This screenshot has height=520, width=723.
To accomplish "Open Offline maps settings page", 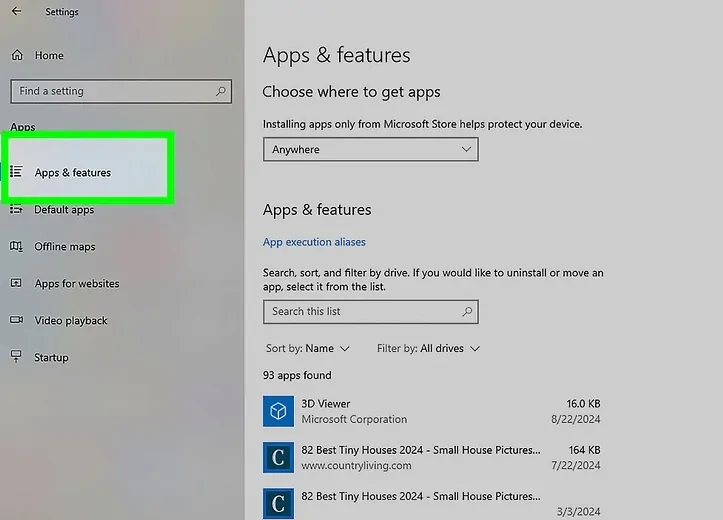I will tap(65, 246).
